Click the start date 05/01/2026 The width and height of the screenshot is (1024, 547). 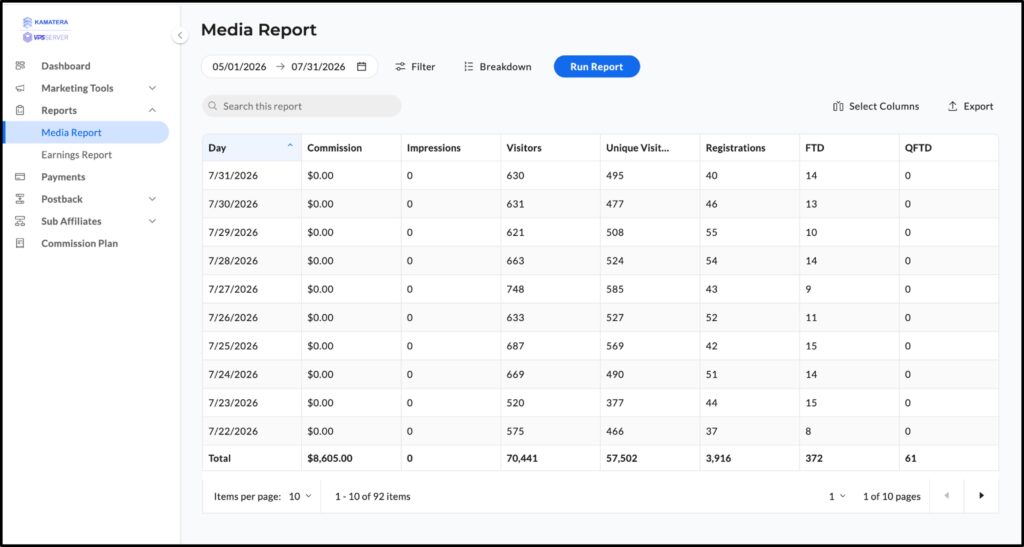click(240, 67)
